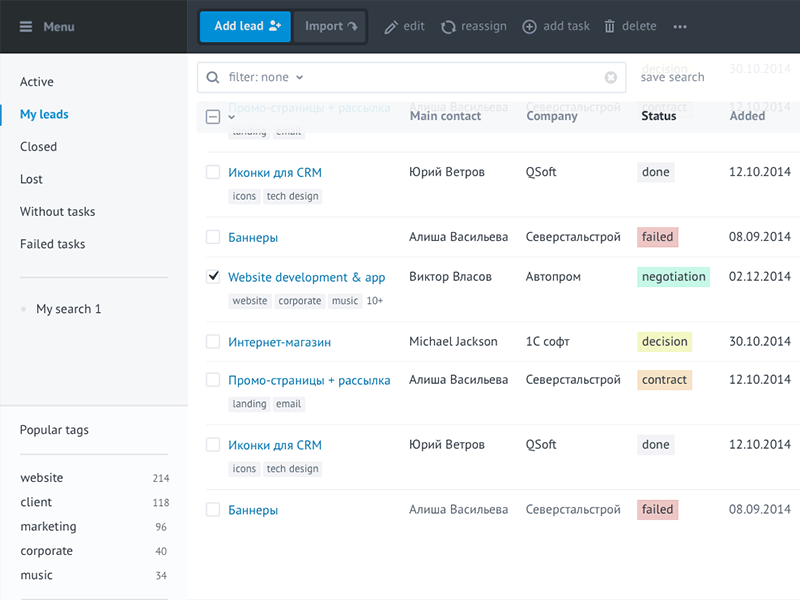Expand the 10+ more tags indicator

(375, 301)
